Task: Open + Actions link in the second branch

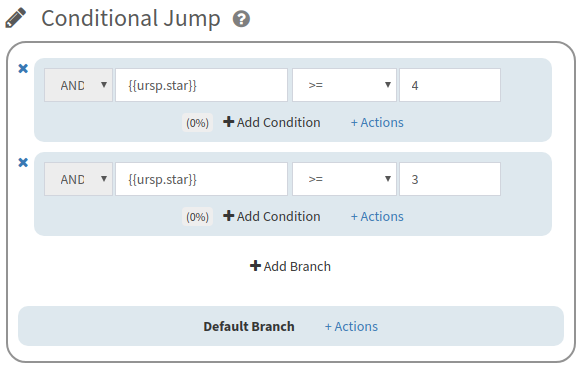Action: tap(377, 217)
